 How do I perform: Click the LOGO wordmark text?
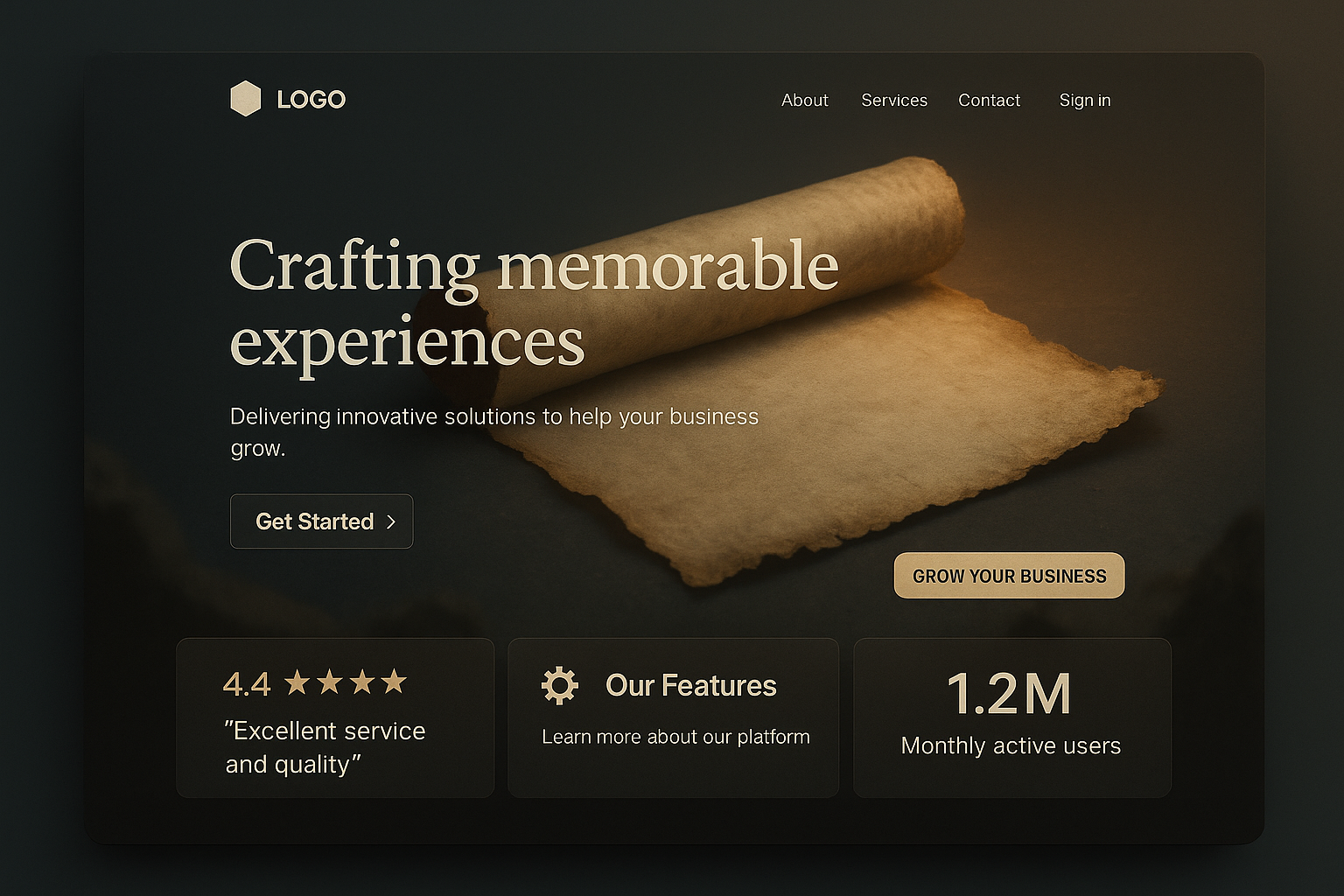[x=311, y=100]
